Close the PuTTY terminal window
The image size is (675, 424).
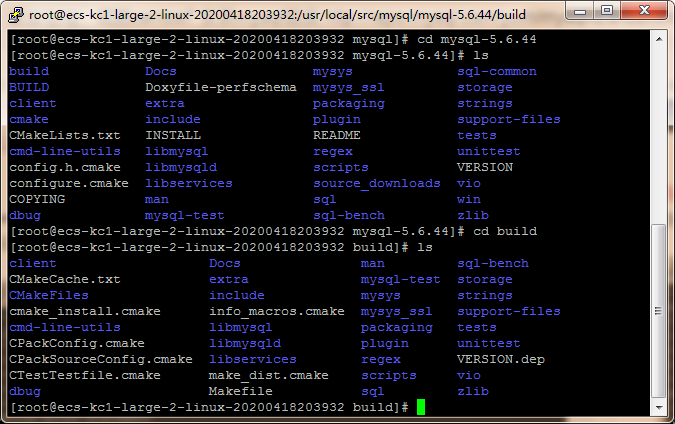[x=644, y=10]
